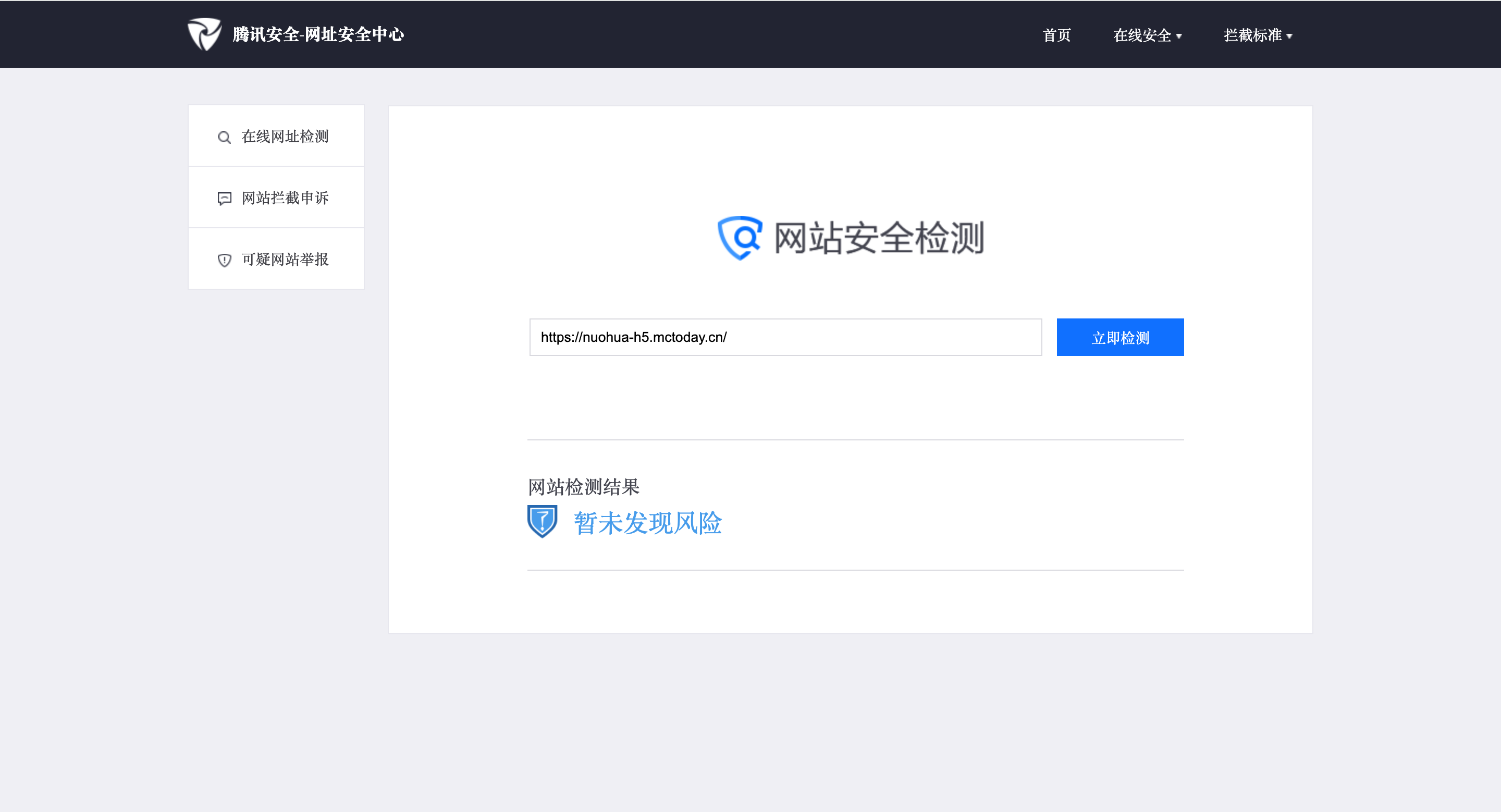Open 可疑网站举报 in the sidebar

285,259
